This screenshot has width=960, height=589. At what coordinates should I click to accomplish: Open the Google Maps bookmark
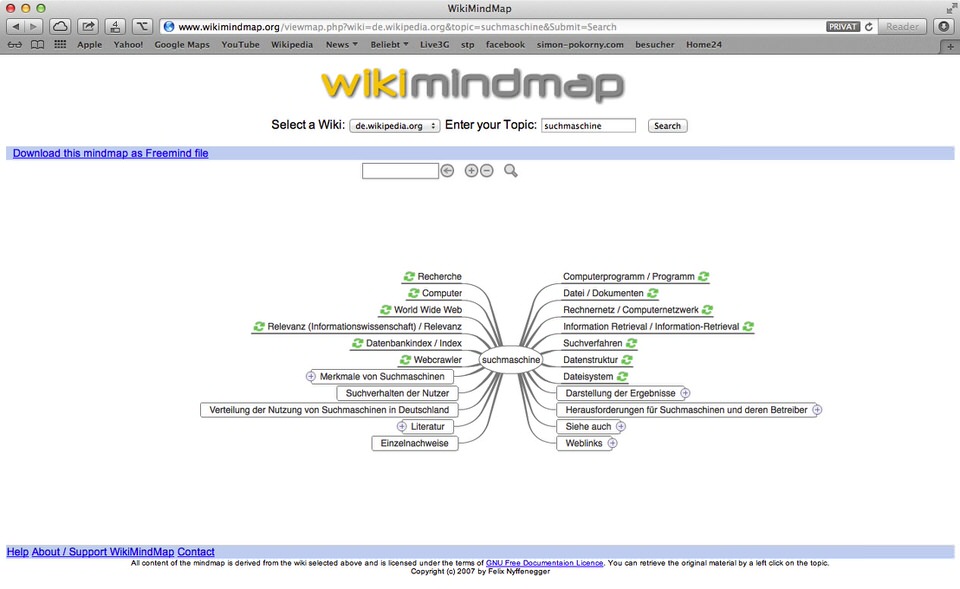[x=182, y=45]
